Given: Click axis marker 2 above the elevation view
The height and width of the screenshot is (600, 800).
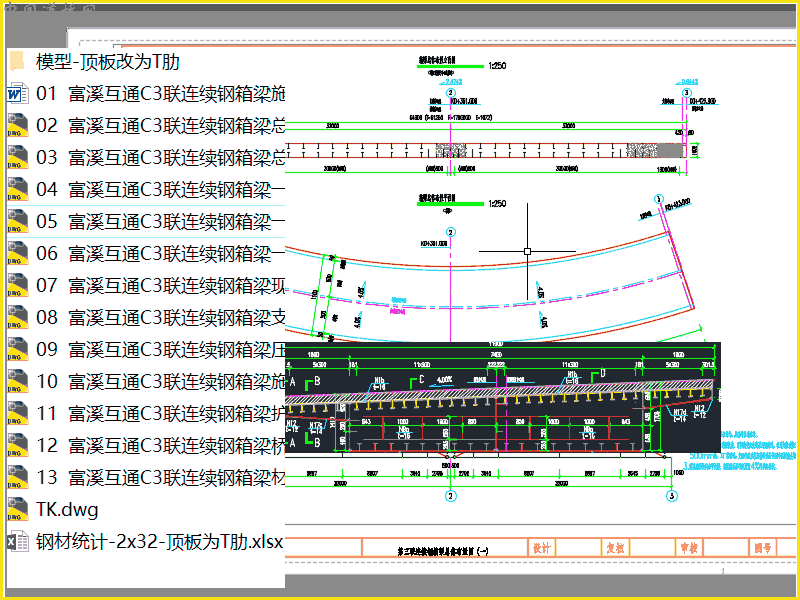Looking at the screenshot, I should click(x=451, y=92).
